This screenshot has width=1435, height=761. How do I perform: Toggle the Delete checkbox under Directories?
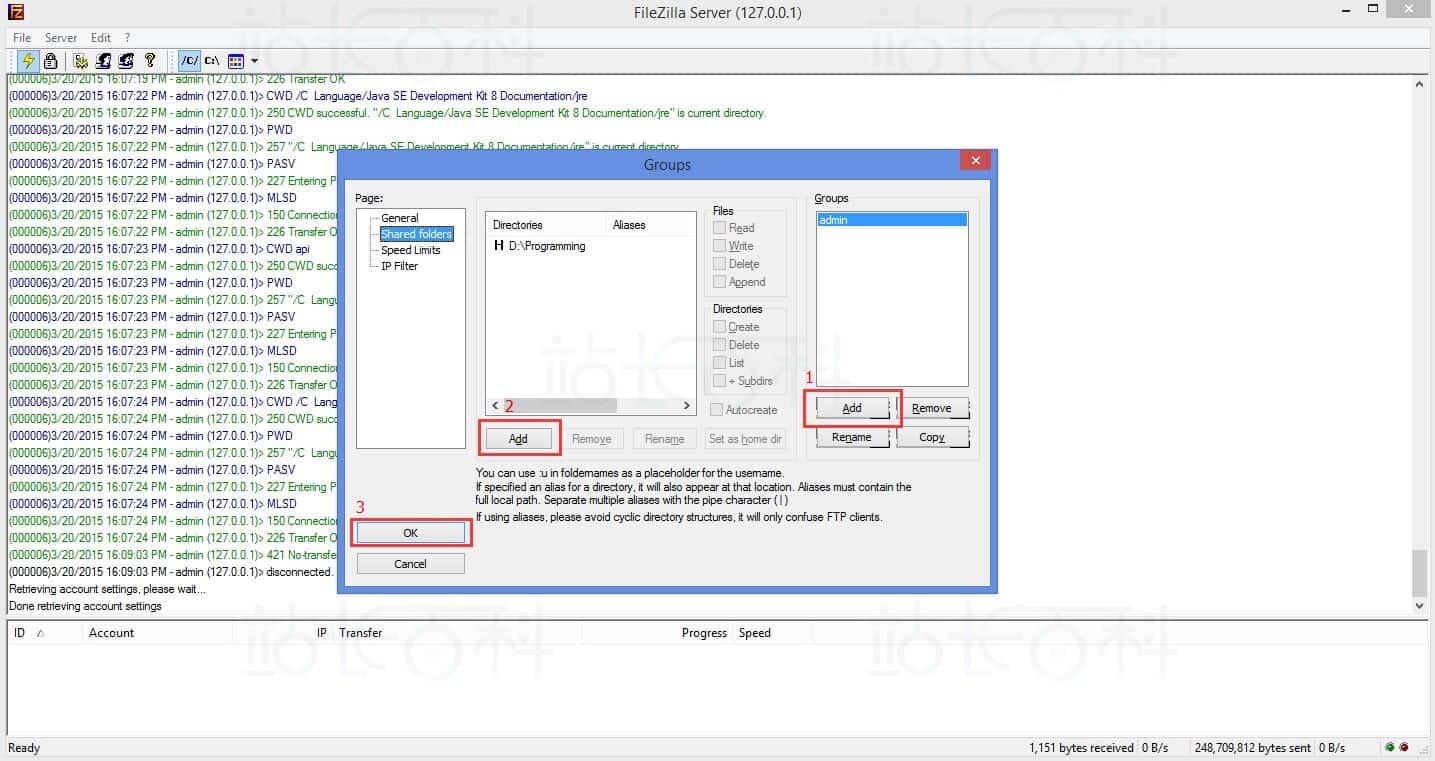pyautogui.click(x=719, y=345)
